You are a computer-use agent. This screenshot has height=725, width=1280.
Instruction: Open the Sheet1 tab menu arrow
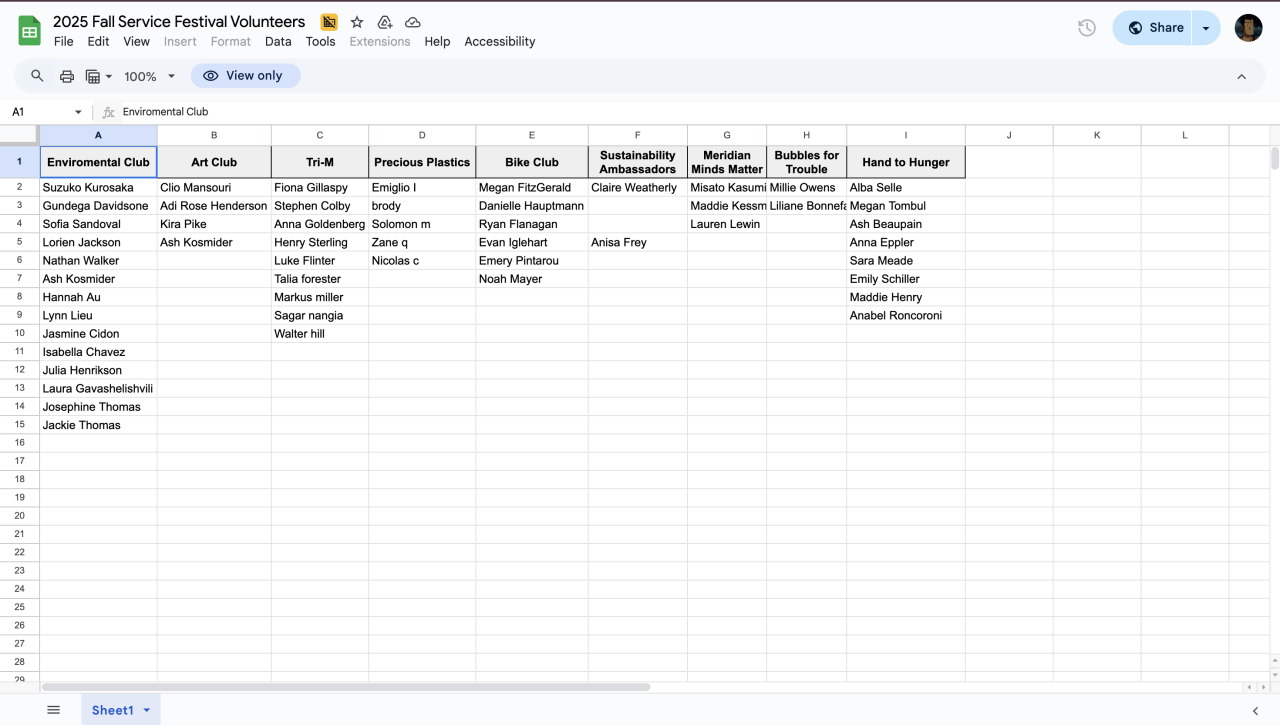(147, 710)
